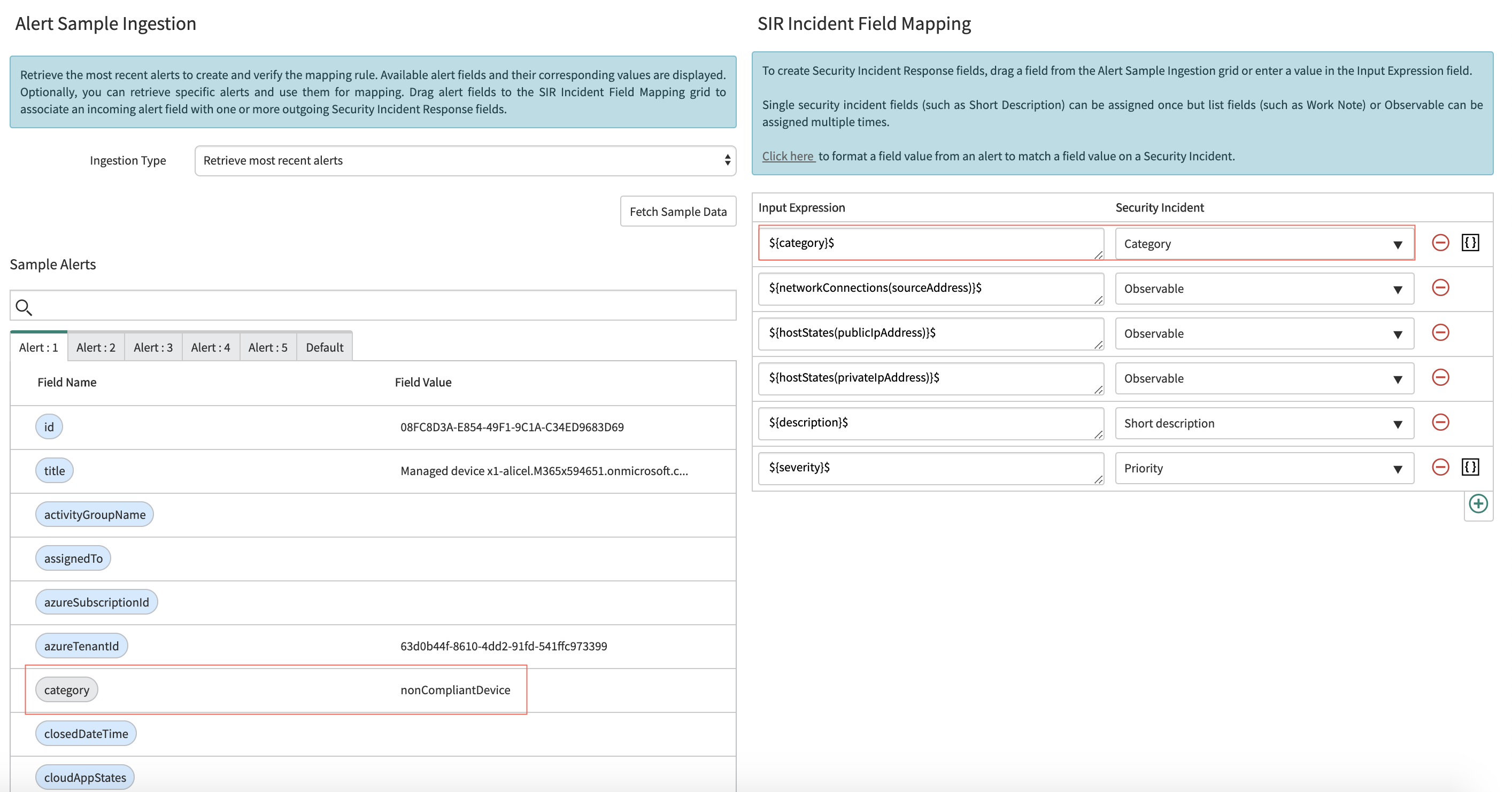Screen dimensions: 1512x792
Task: Switch to the Alert : 3 tab
Action: coord(153,347)
